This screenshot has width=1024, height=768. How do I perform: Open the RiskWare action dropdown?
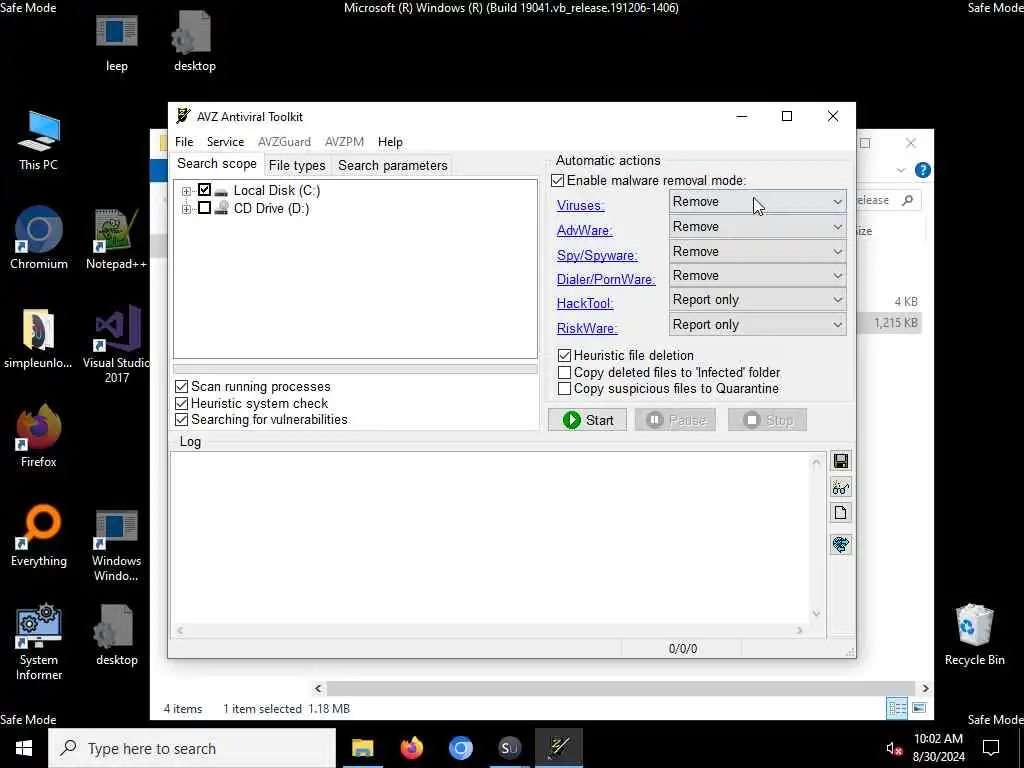(x=758, y=325)
